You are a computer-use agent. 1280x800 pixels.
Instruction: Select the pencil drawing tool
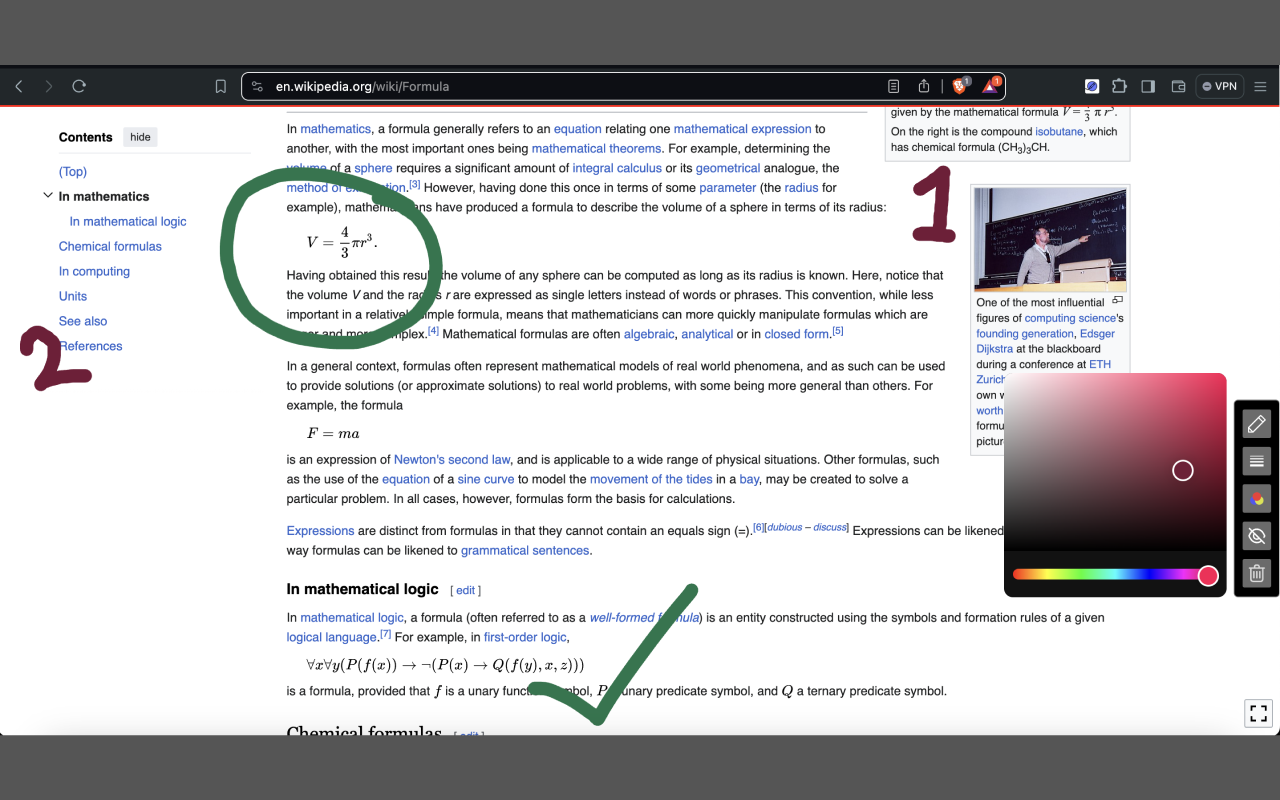[x=1256, y=424]
